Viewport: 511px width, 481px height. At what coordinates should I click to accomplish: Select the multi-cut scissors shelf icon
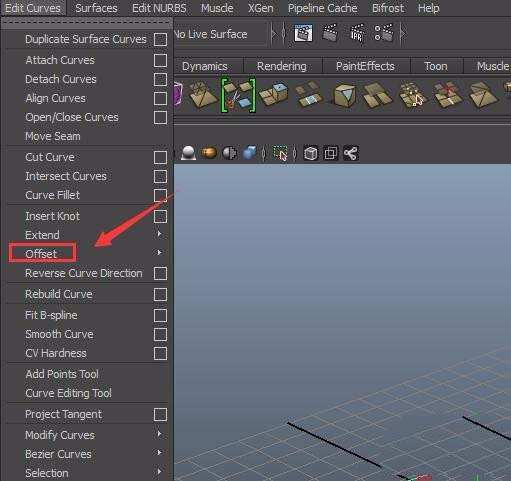pos(238,95)
